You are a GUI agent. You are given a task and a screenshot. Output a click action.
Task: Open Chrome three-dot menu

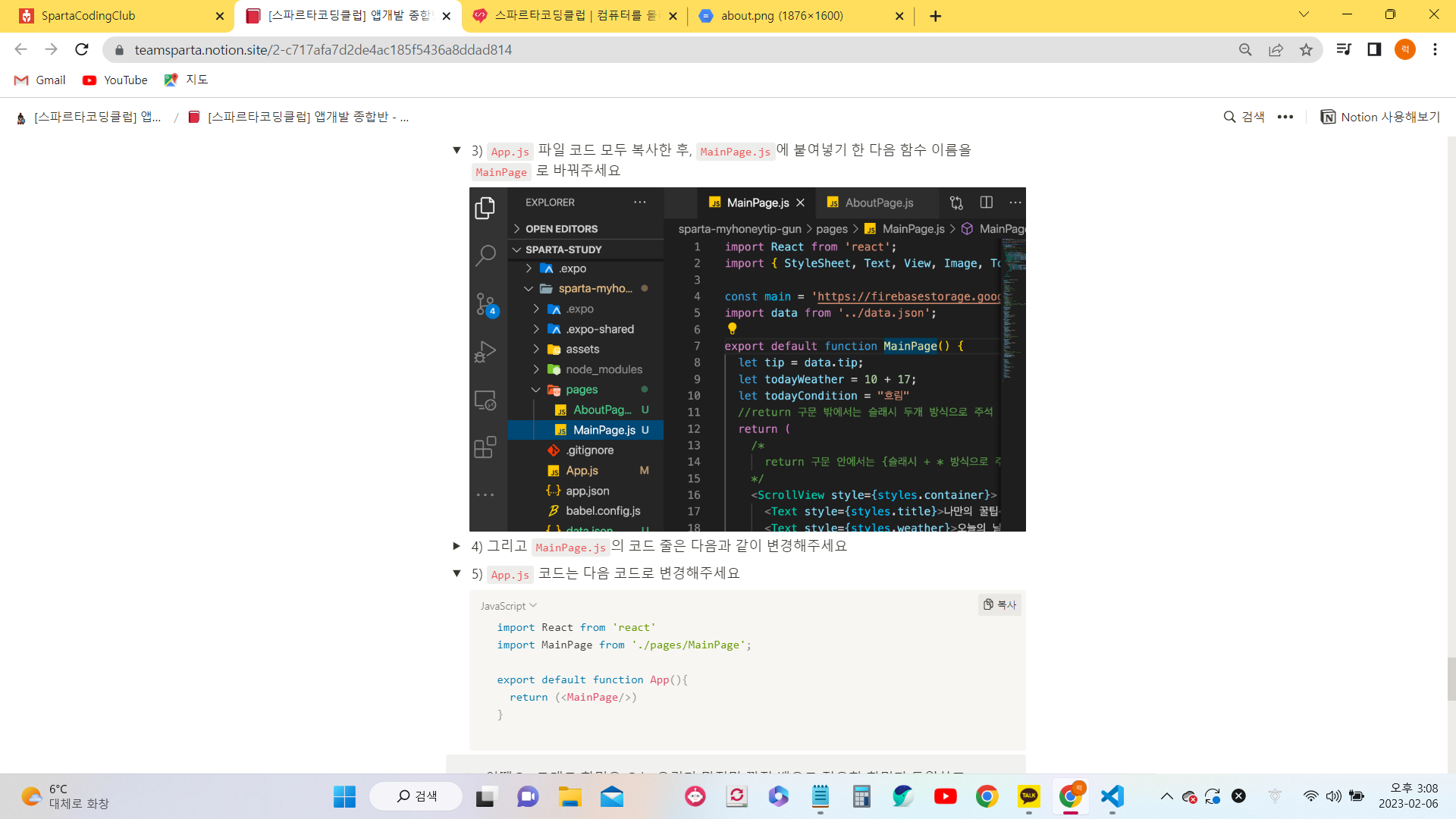1435,49
